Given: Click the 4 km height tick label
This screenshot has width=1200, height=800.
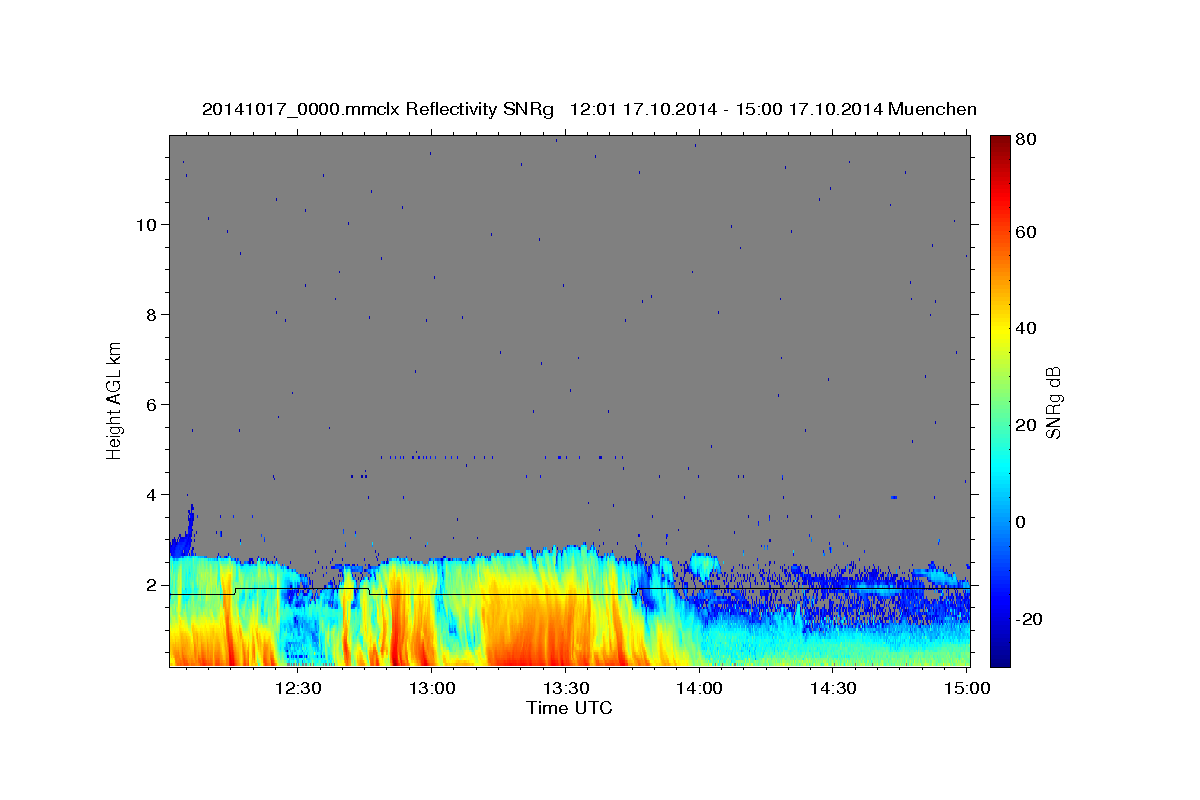Looking at the screenshot, I should pyautogui.click(x=153, y=495).
